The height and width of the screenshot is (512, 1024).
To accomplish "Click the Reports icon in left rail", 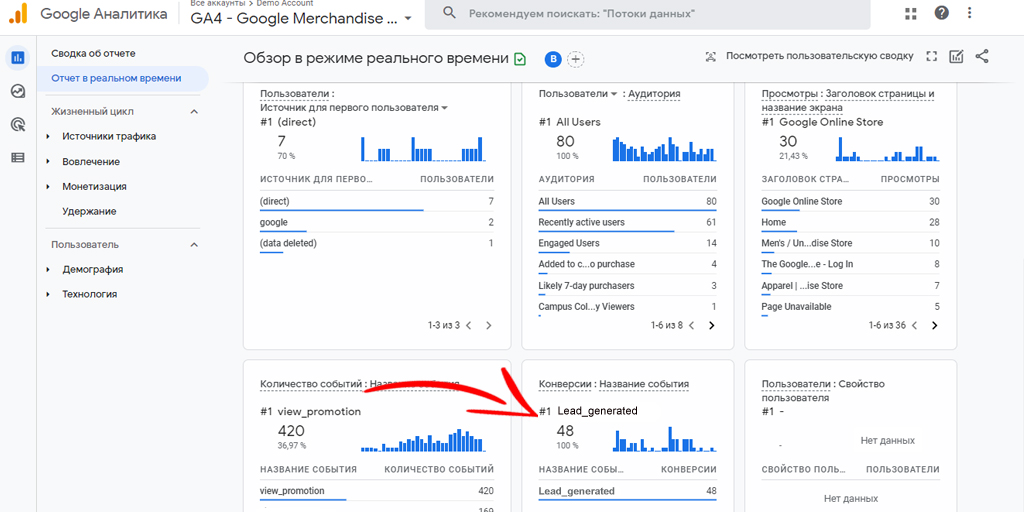I will [18, 58].
